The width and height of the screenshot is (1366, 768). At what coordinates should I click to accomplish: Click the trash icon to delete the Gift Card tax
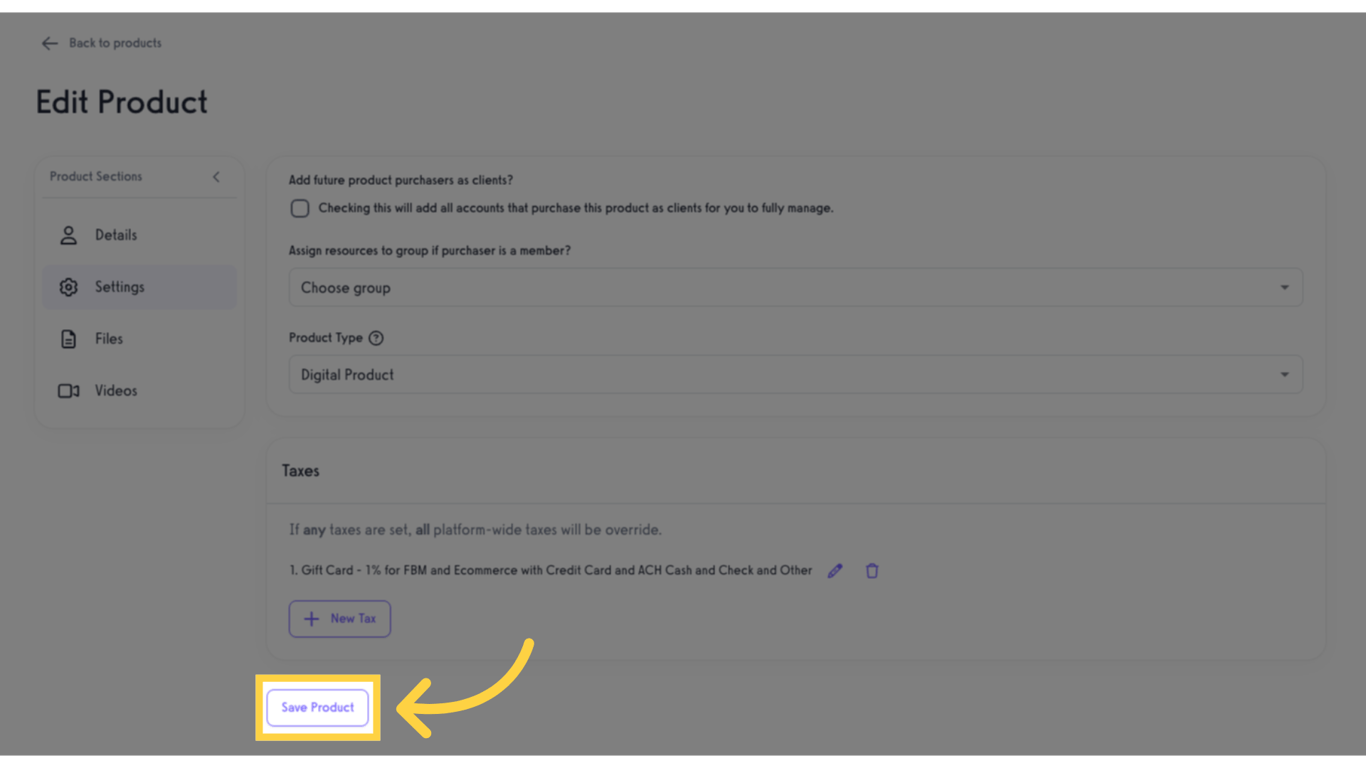(x=871, y=570)
